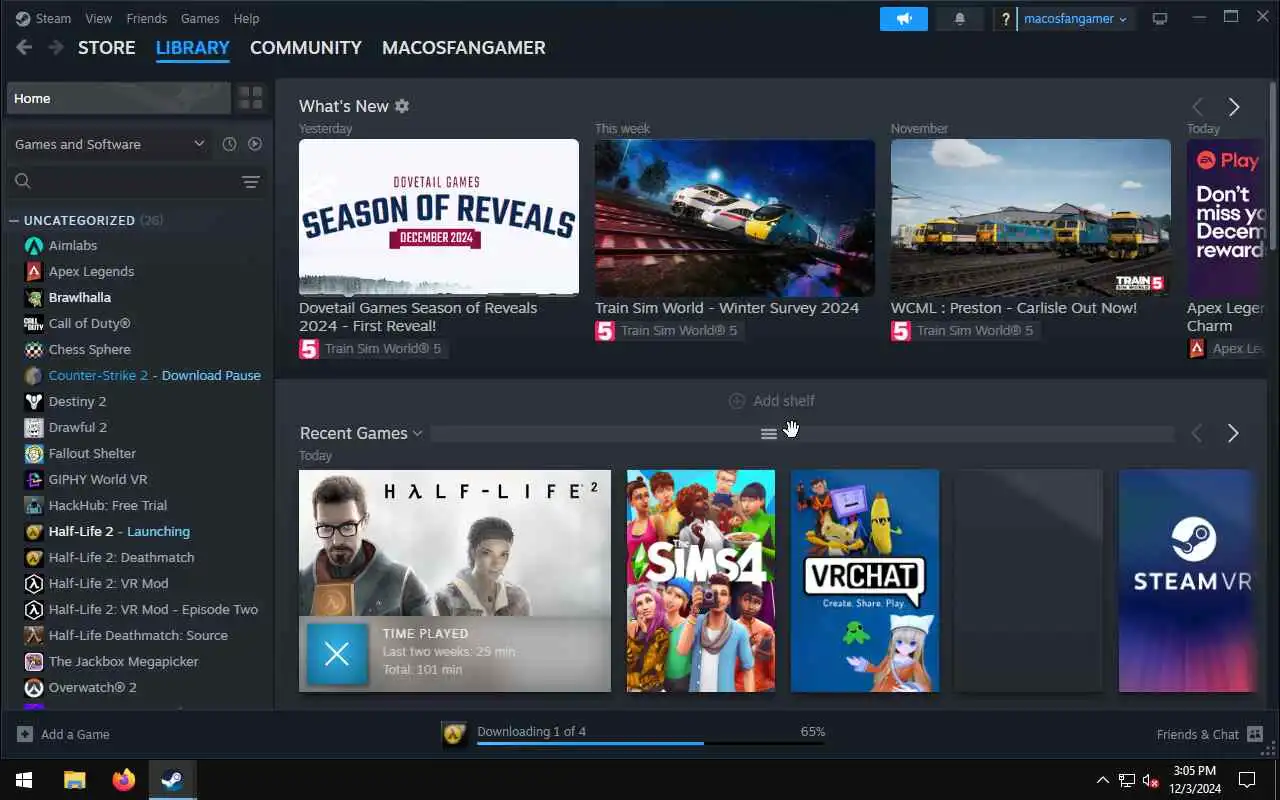
Task: Open File Explorer from taskbar
Action: point(75,780)
